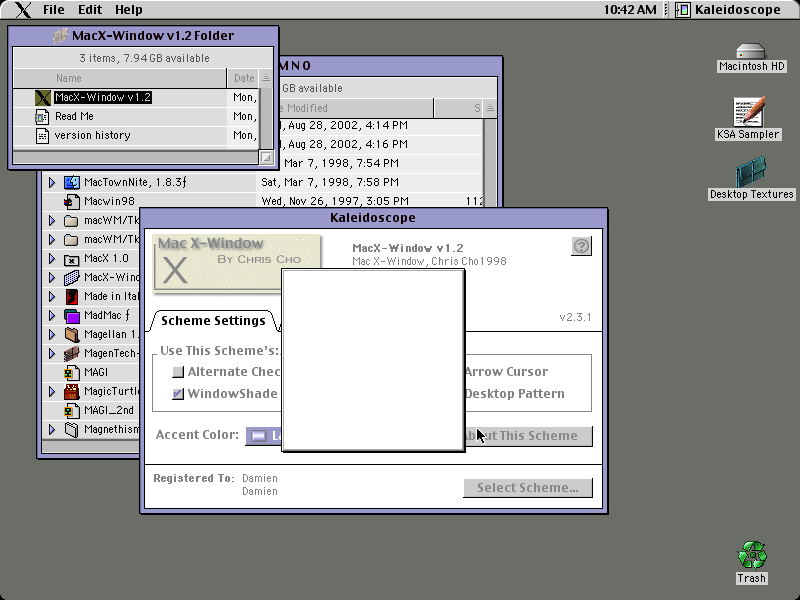
Task: Click the Magellan folder icon
Action: [x=71, y=335]
